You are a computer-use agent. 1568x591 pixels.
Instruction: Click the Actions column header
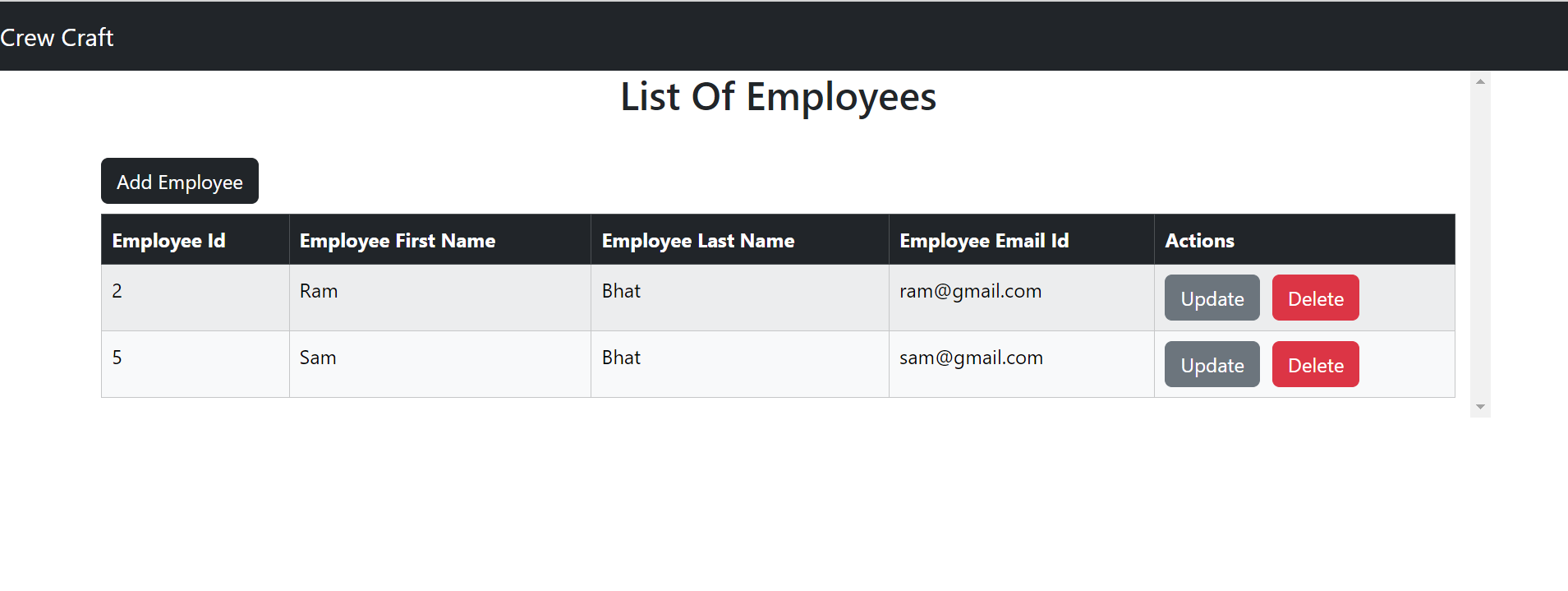pos(1199,241)
